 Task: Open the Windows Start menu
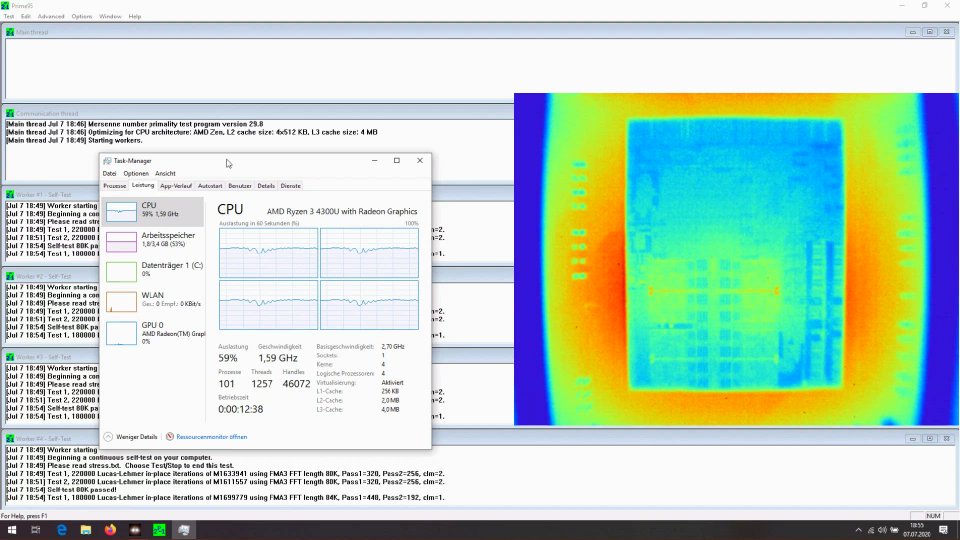coord(12,530)
